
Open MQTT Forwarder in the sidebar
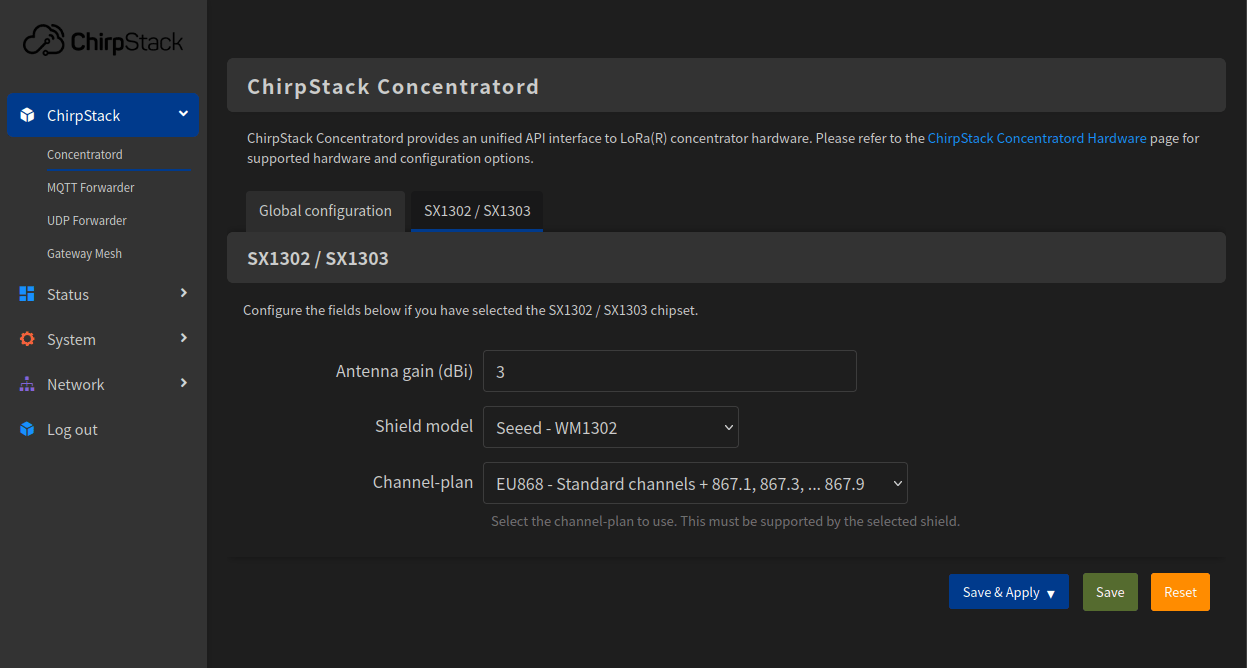pyautogui.click(x=90, y=188)
